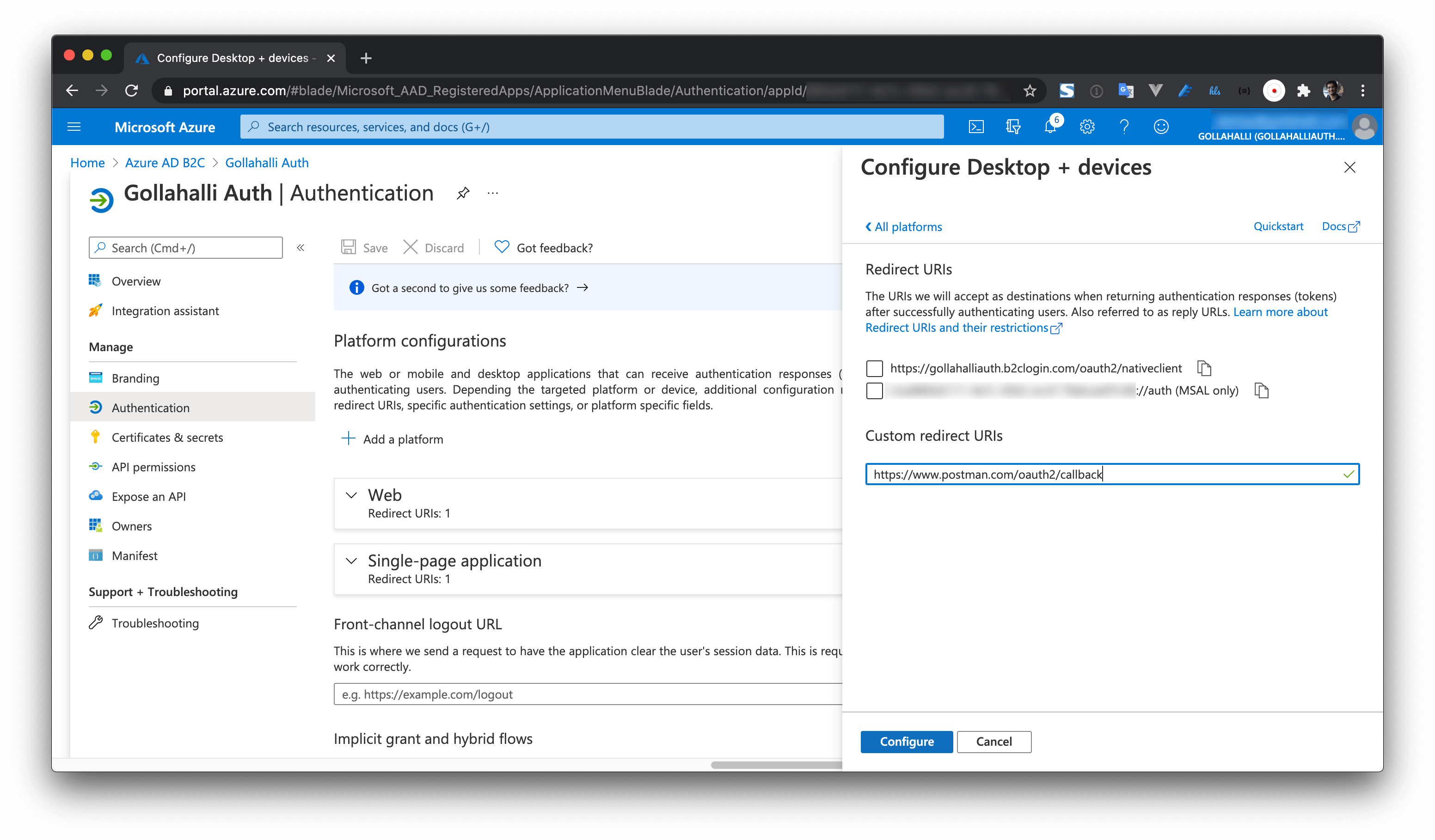Navigate to Azure AD B2C breadcrumb
The height and width of the screenshot is (840, 1435).
click(x=165, y=163)
